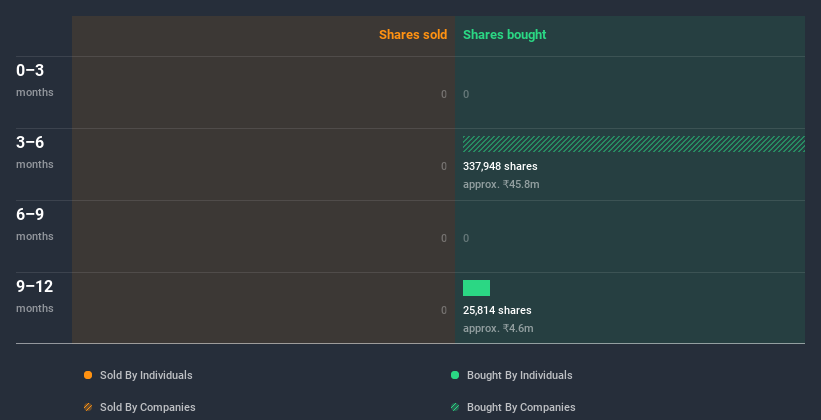821x420 pixels.
Task: Click the shares sold zero in 6–9 months
Action: pyautogui.click(x=444, y=238)
